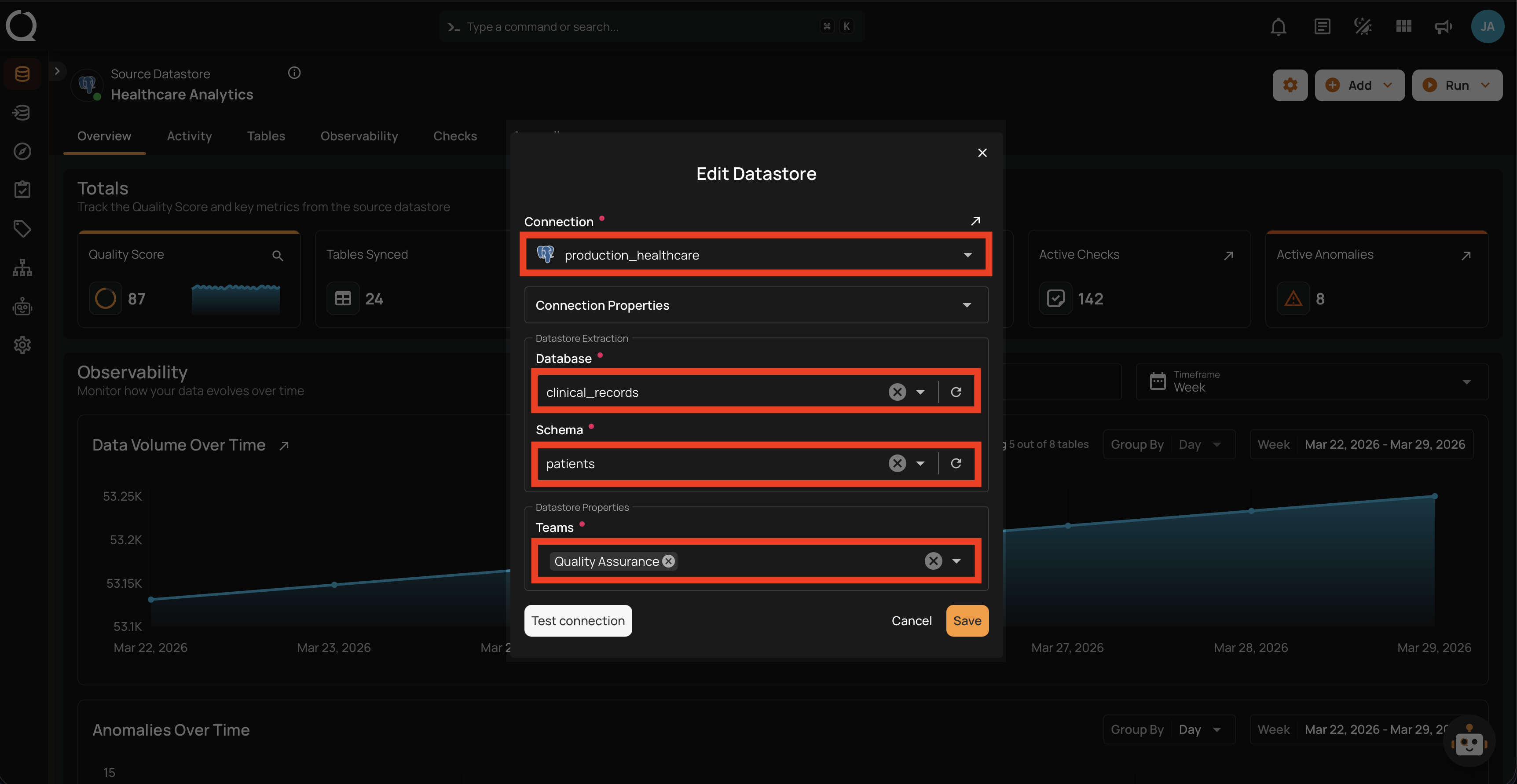
Task: Open the megaphone announcements icon
Action: 1443,26
